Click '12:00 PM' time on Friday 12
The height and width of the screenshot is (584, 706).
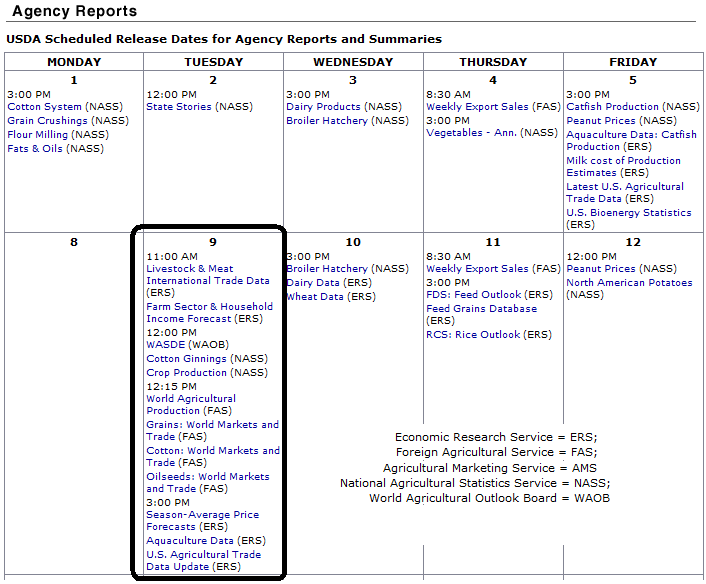point(592,257)
